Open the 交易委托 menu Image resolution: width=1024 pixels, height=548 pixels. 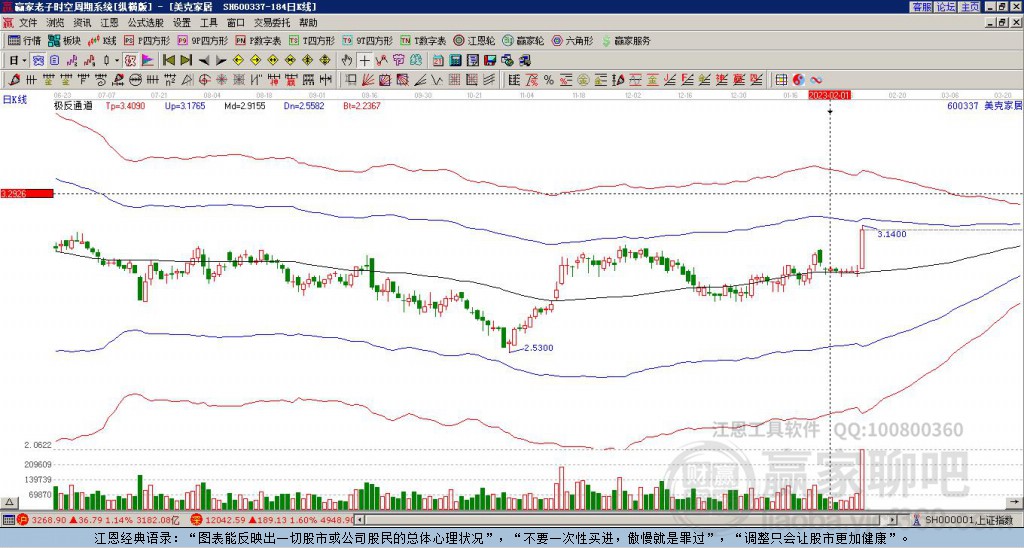(x=272, y=23)
